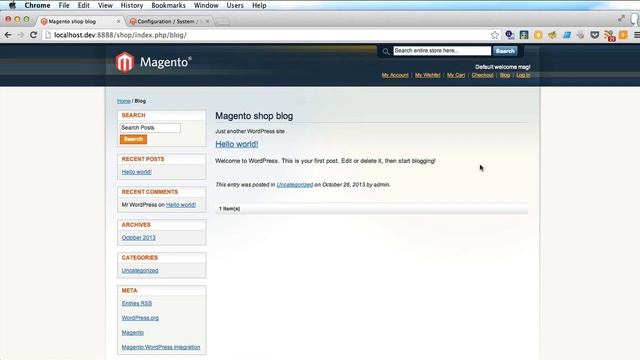Screen dimensions: 640x360
Task: Click the first blue extension icon in toolbar
Action: click(509, 35)
